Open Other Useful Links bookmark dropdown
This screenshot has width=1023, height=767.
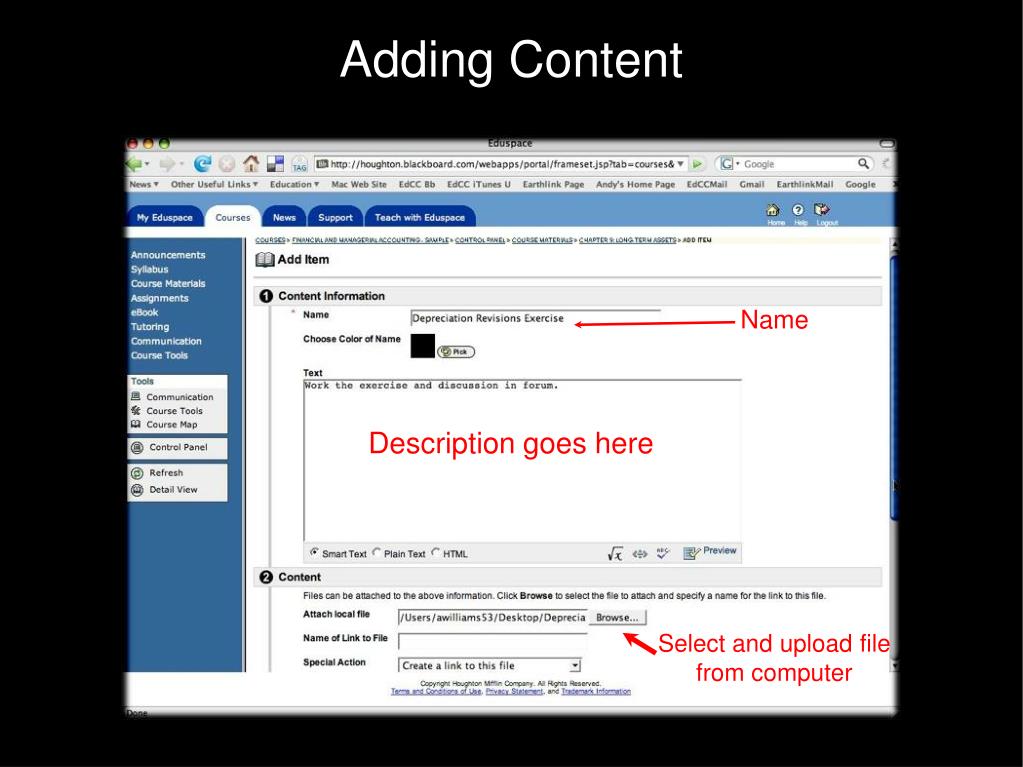215,185
